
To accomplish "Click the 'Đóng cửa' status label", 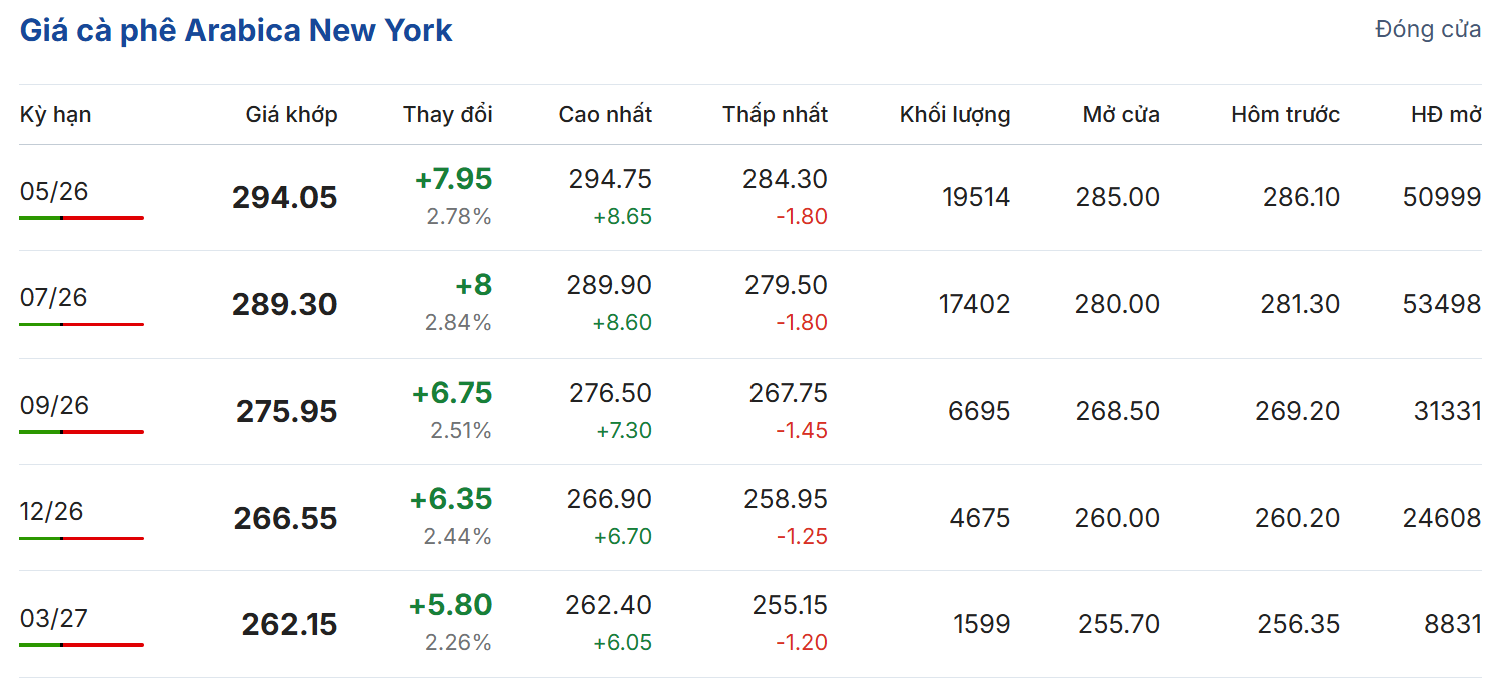I will click(x=1428, y=30).
